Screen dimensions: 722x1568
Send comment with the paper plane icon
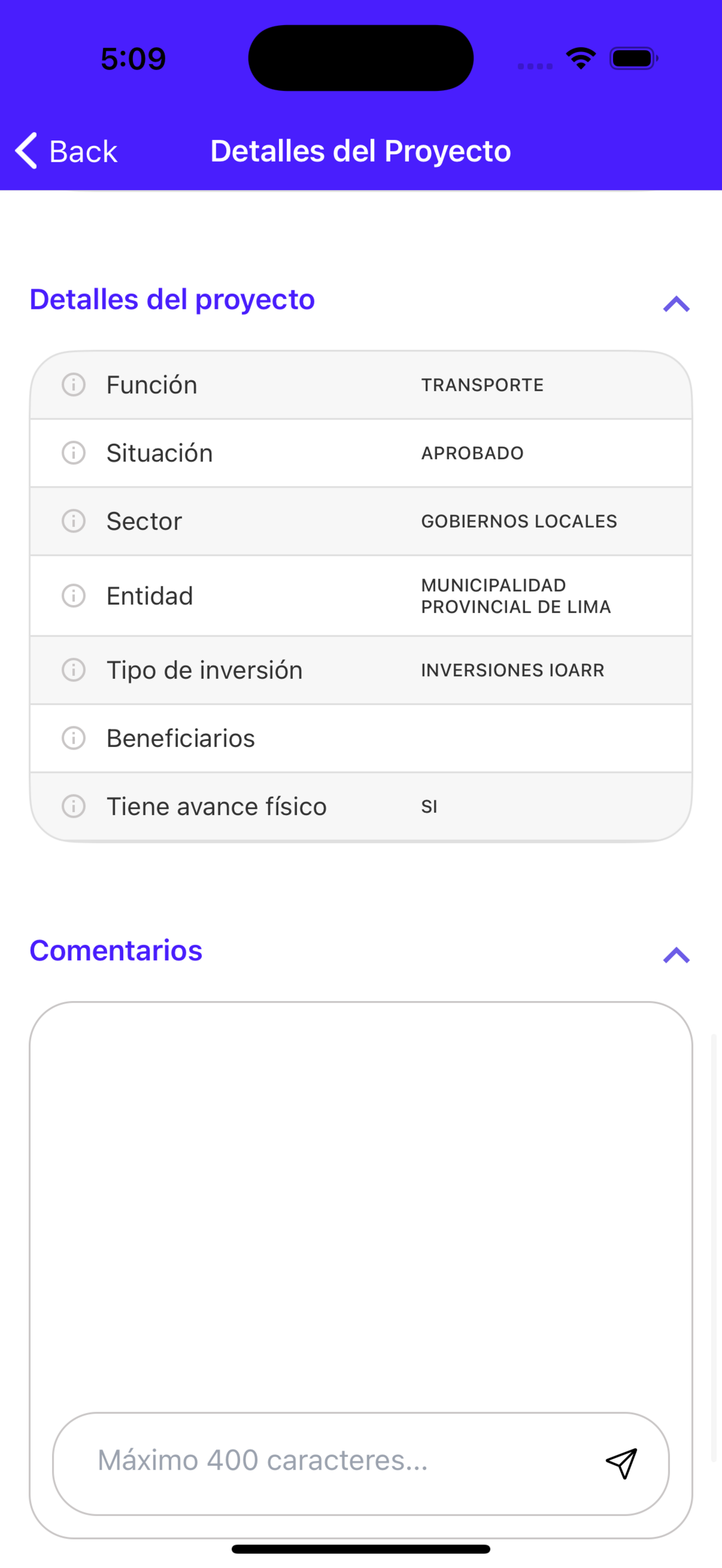coord(621,1464)
